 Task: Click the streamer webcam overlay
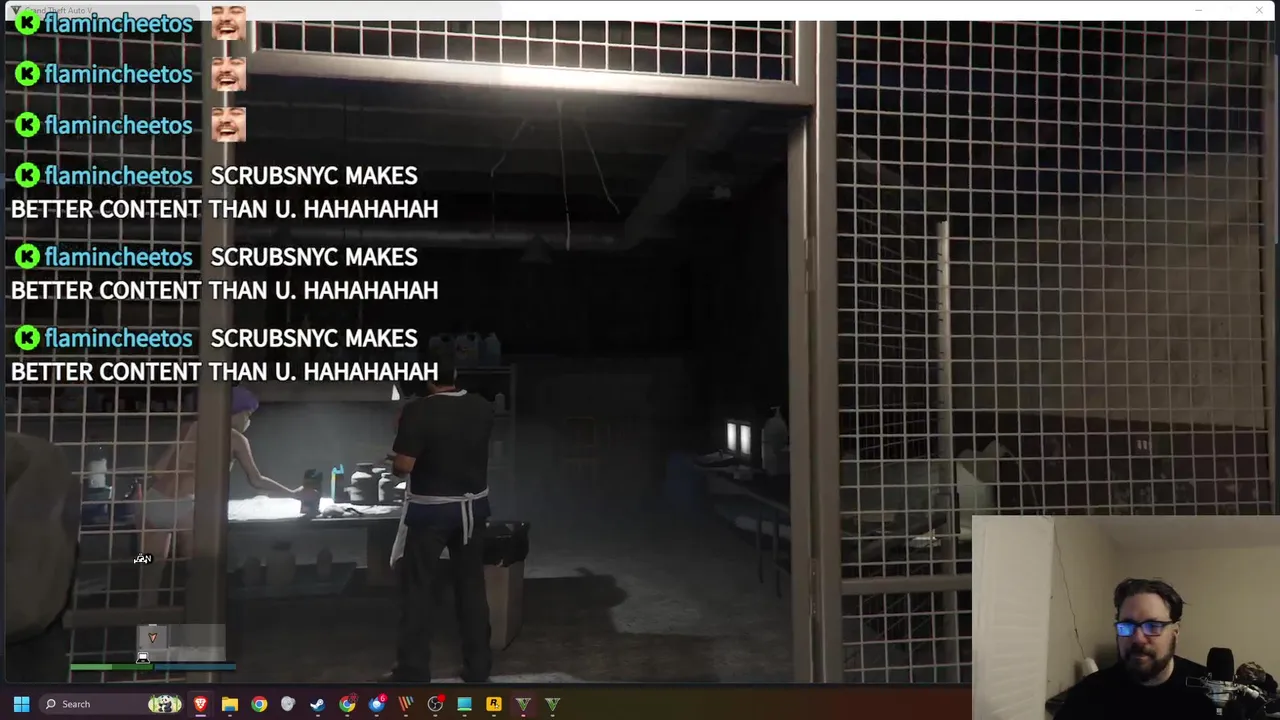[x=1125, y=617]
